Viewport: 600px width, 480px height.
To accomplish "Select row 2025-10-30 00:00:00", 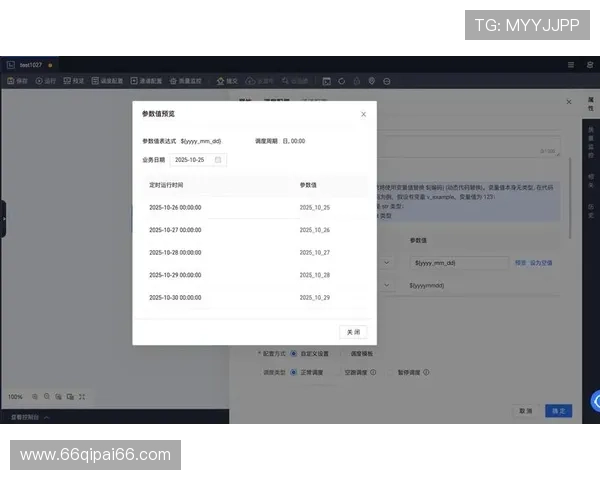I will pyautogui.click(x=256, y=297).
